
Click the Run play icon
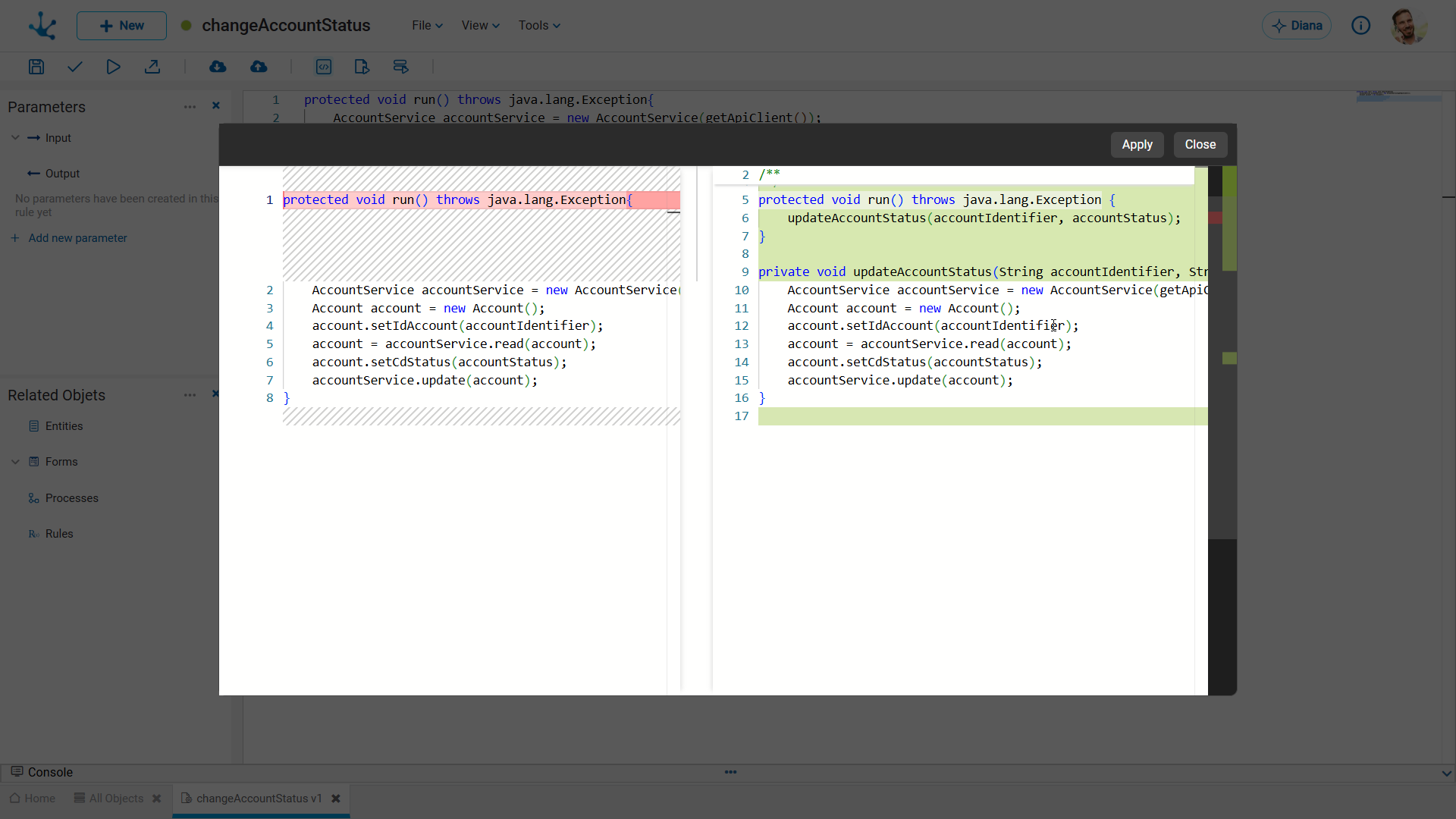coord(113,67)
